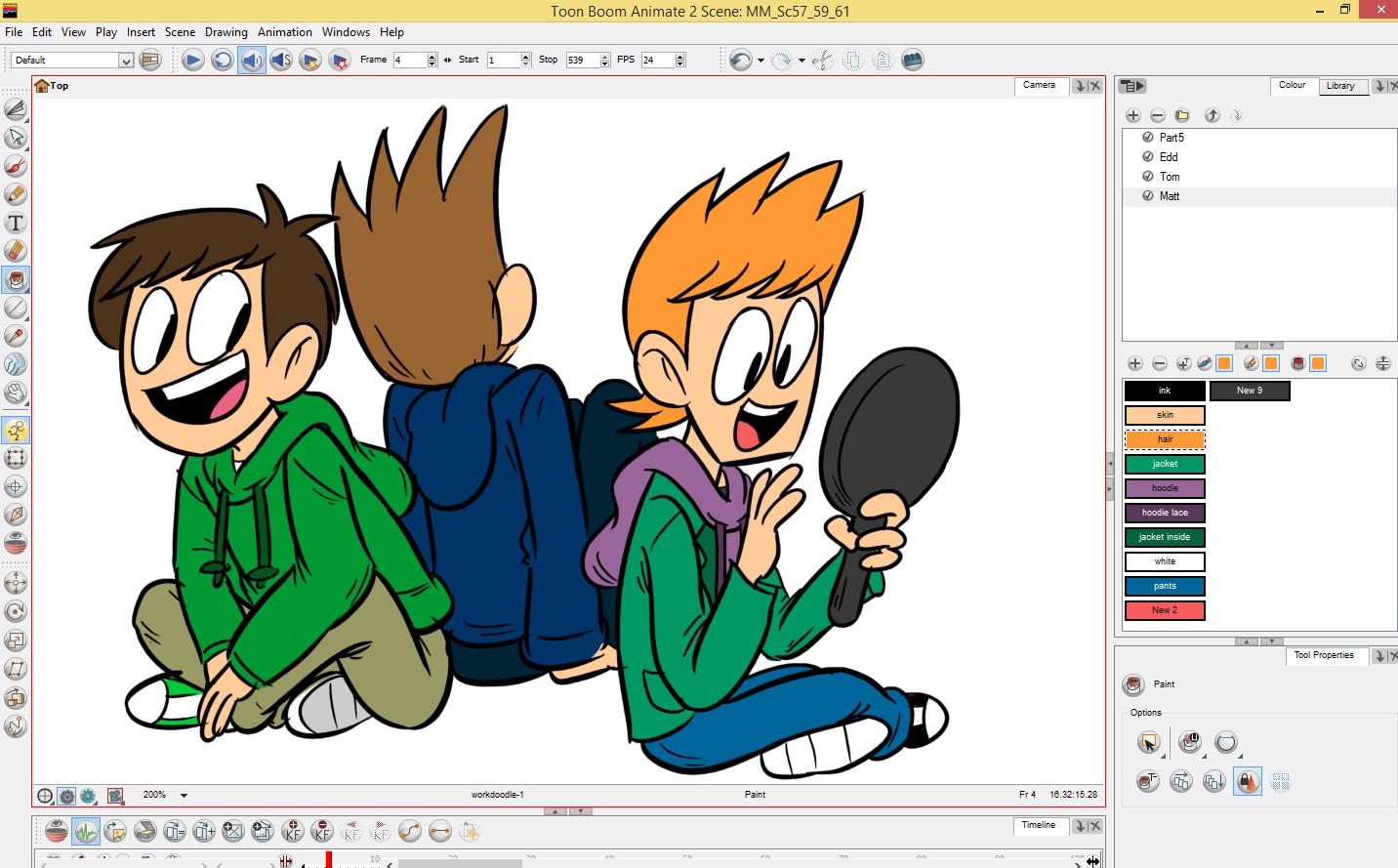Click the red playhead frame marker
This screenshot has height=868, width=1398.
point(329,859)
